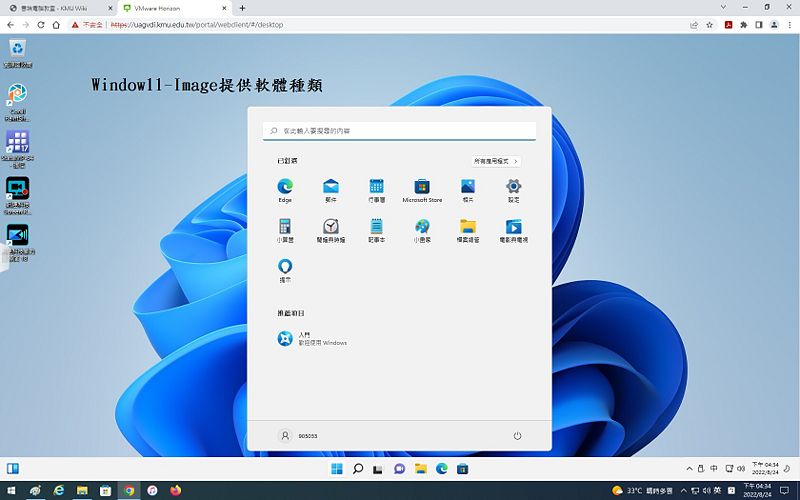The image size is (800, 500).
Task: Expand hidden tray icons on Windows 11 taskbar
Action: 689,468
